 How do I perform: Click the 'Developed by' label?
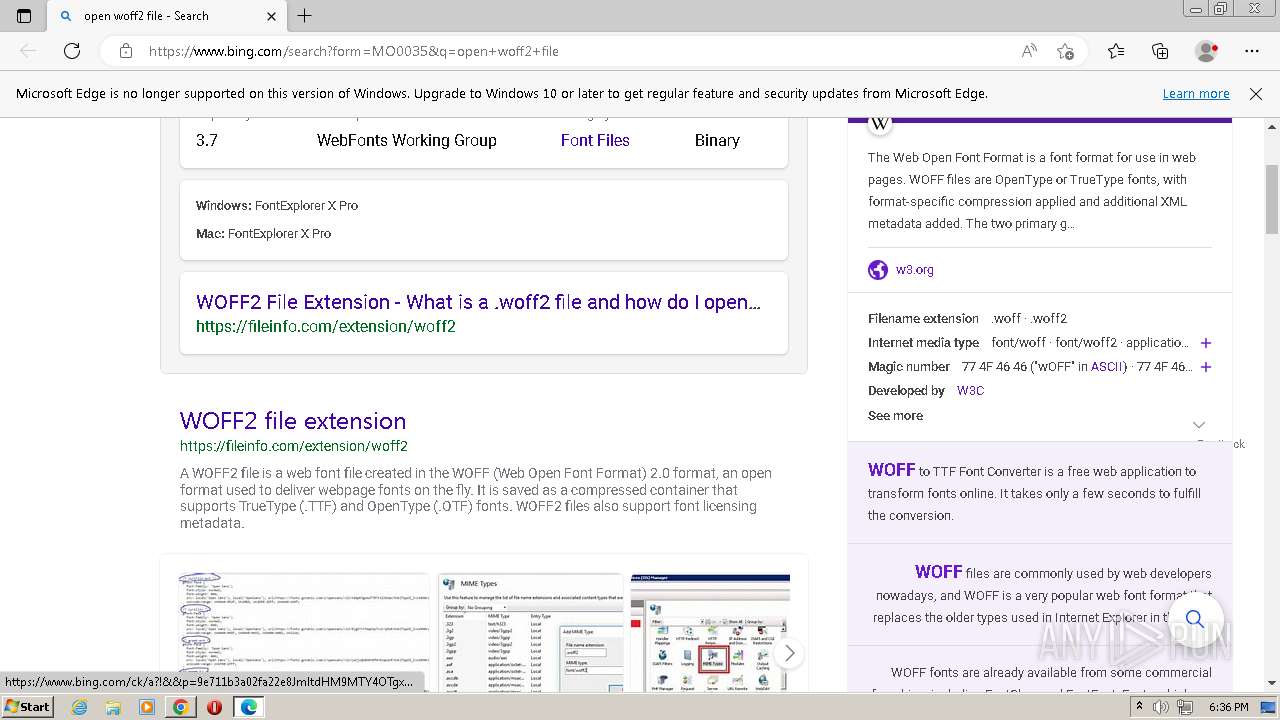pyautogui.click(x=906, y=391)
